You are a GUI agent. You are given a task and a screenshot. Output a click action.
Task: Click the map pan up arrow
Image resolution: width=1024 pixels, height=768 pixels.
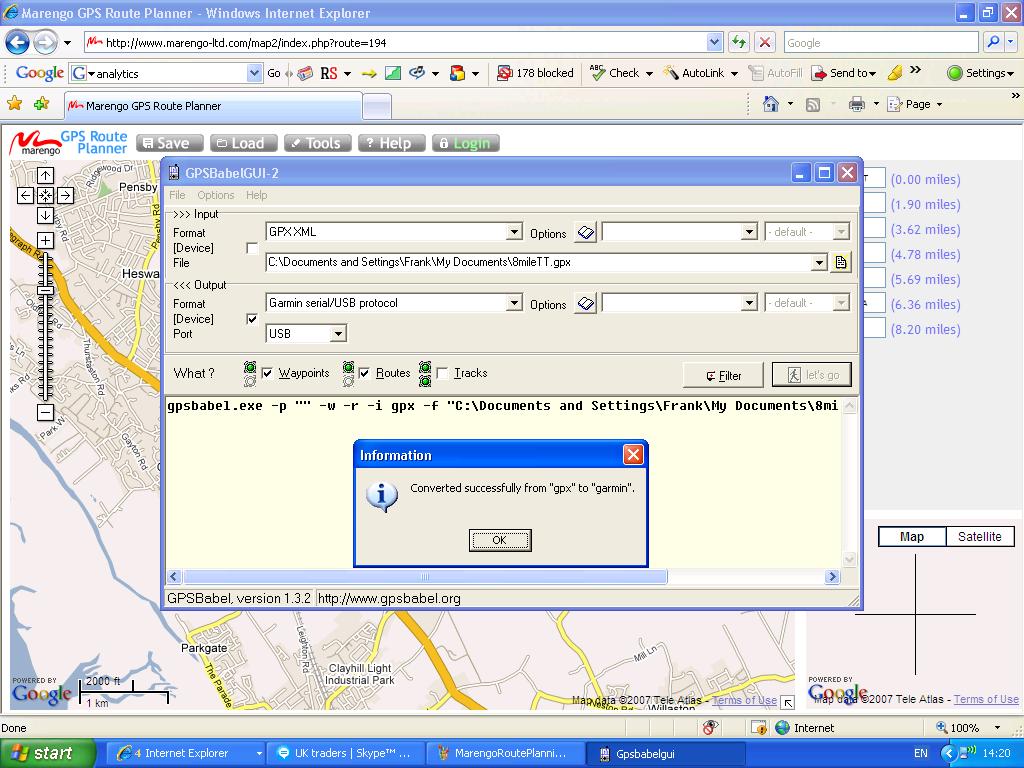tap(45, 176)
